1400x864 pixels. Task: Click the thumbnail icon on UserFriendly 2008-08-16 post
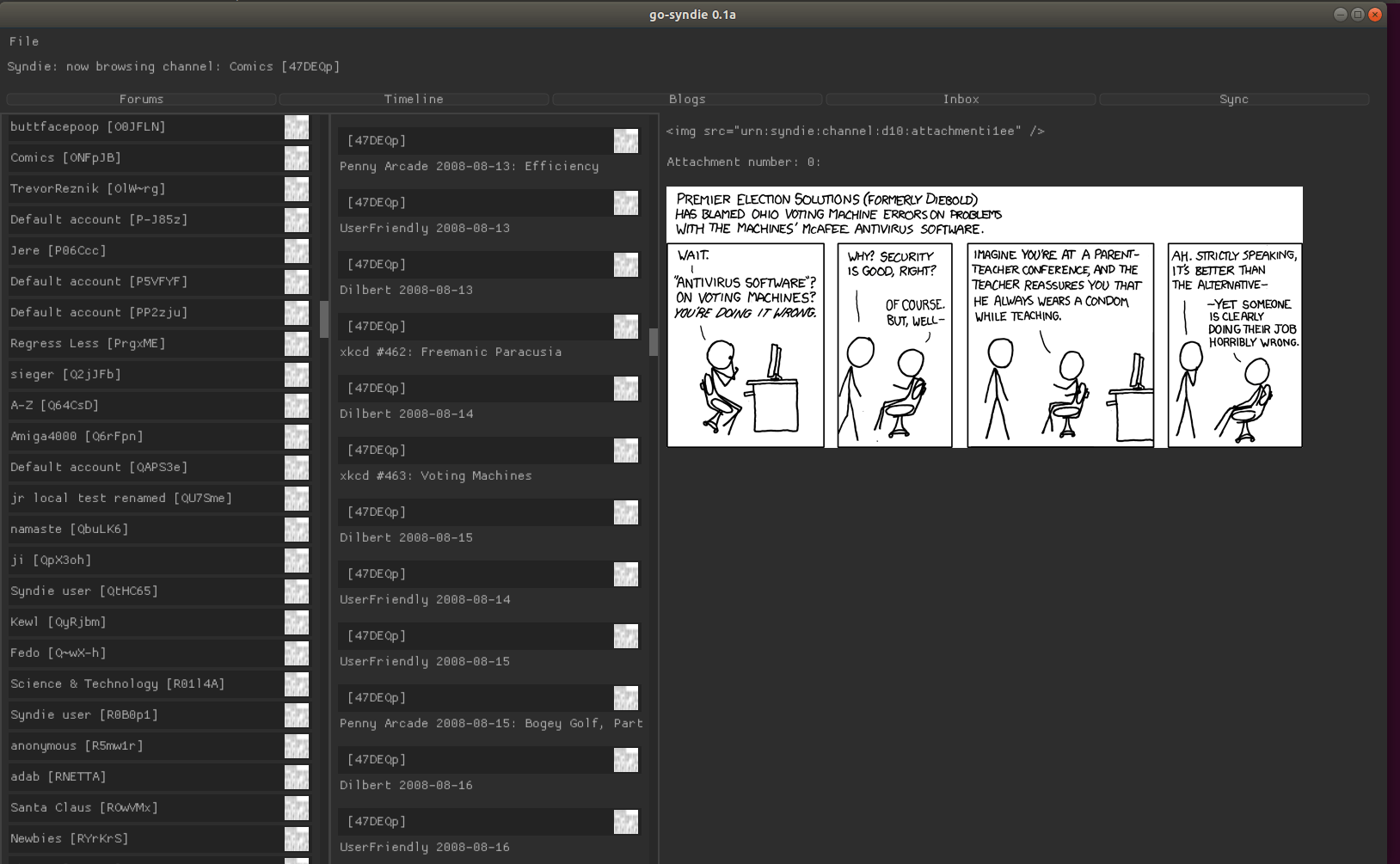click(x=626, y=822)
